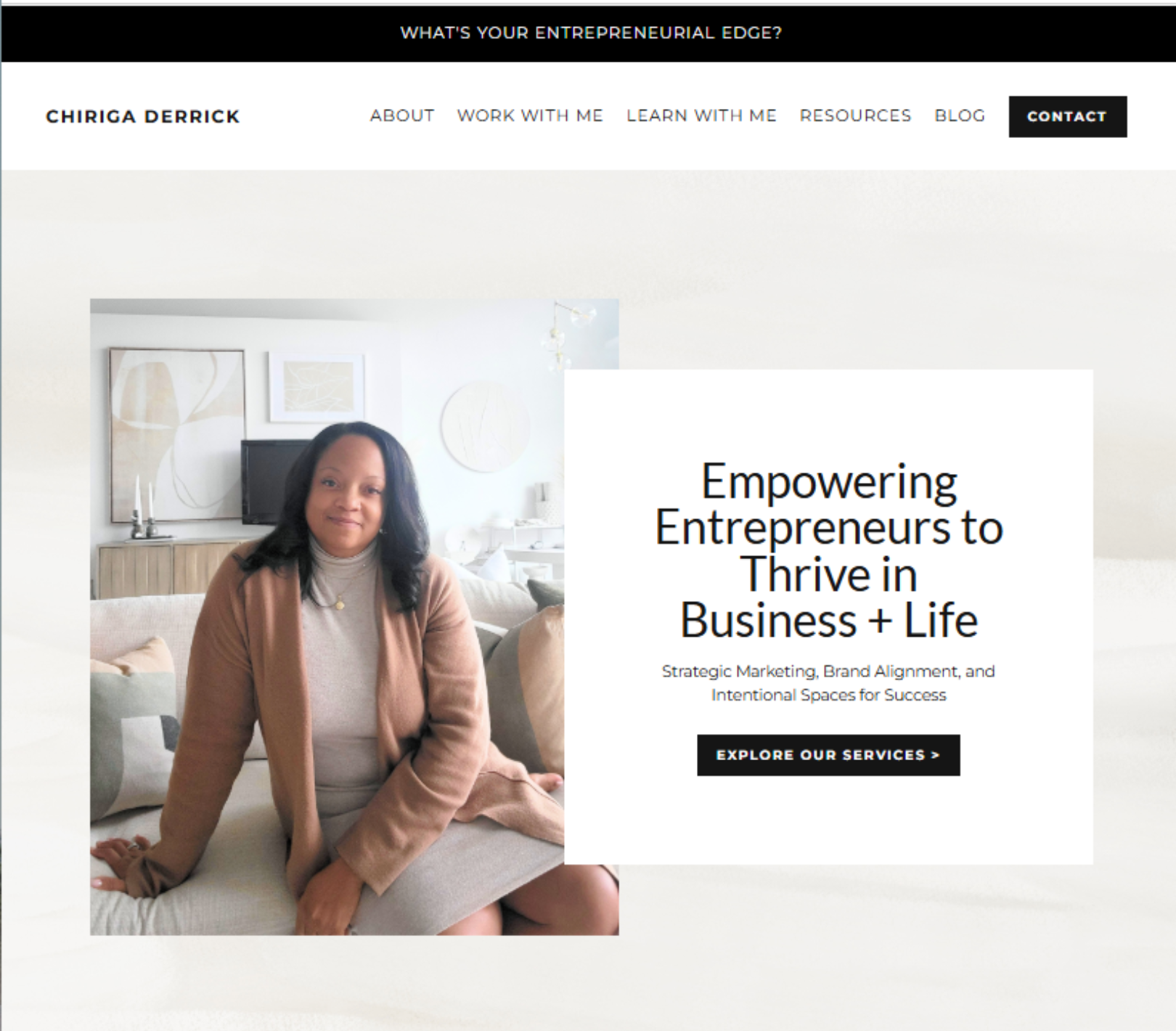Click the Explore Our Services button
The width and height of the screenshot is (1176, 1031).
point(828,755)
